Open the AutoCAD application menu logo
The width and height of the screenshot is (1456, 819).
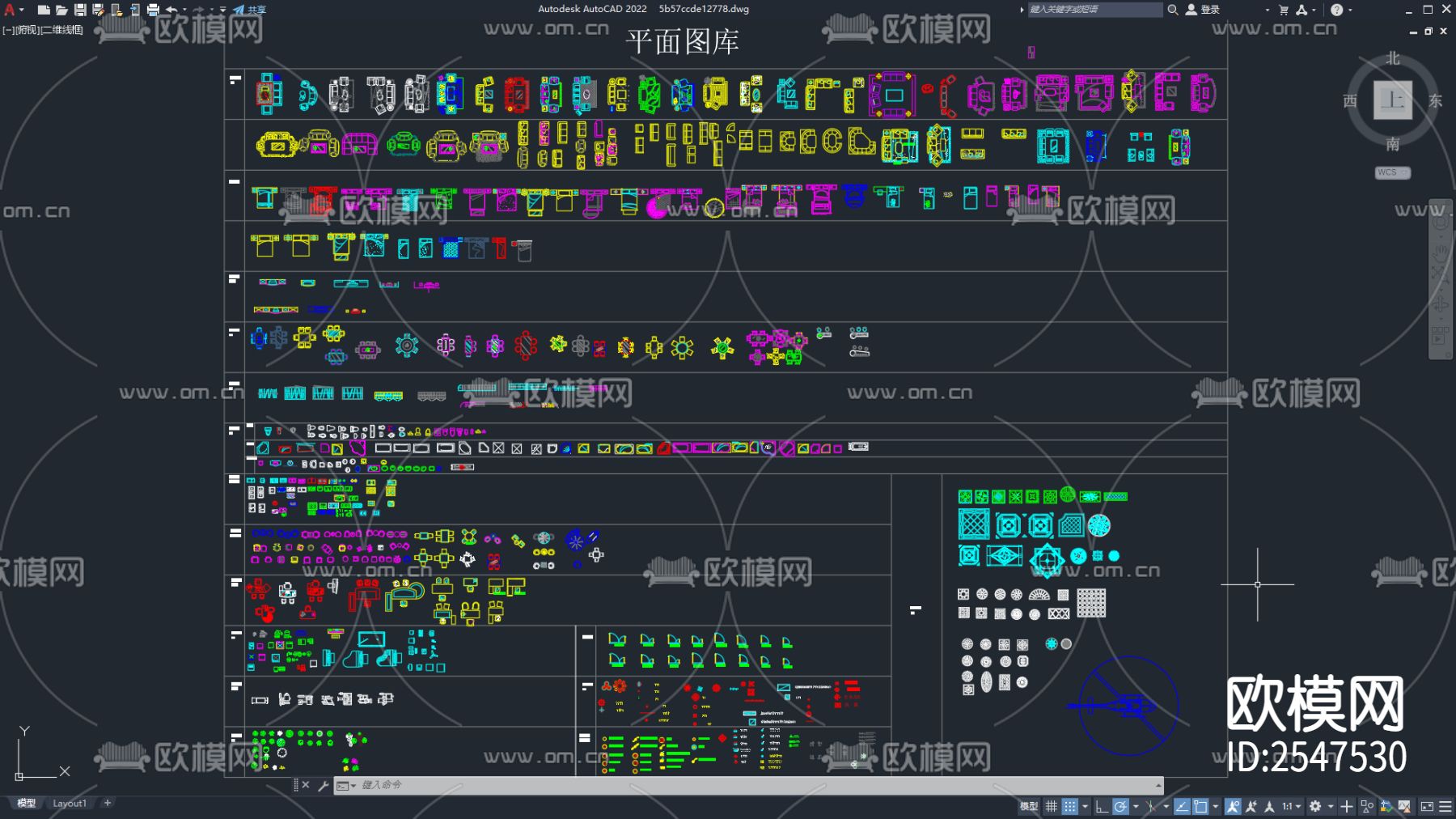coord(11,10)
